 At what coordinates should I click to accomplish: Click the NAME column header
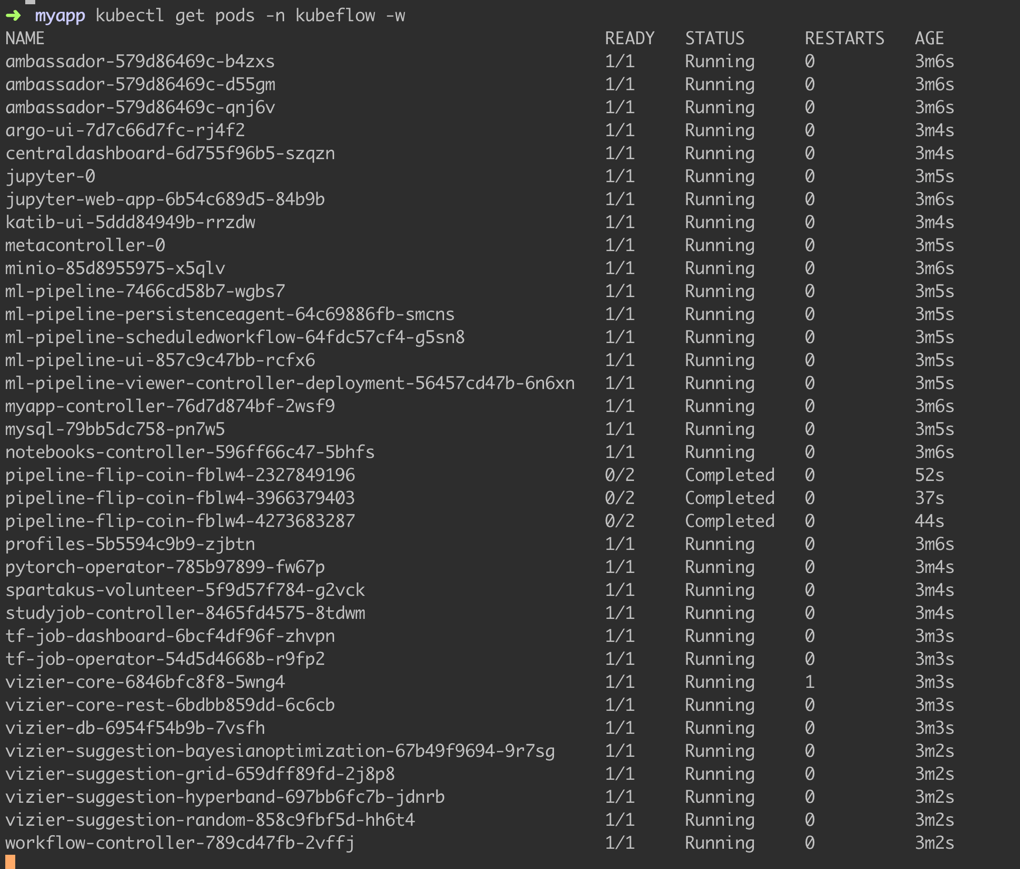[25, 39]
